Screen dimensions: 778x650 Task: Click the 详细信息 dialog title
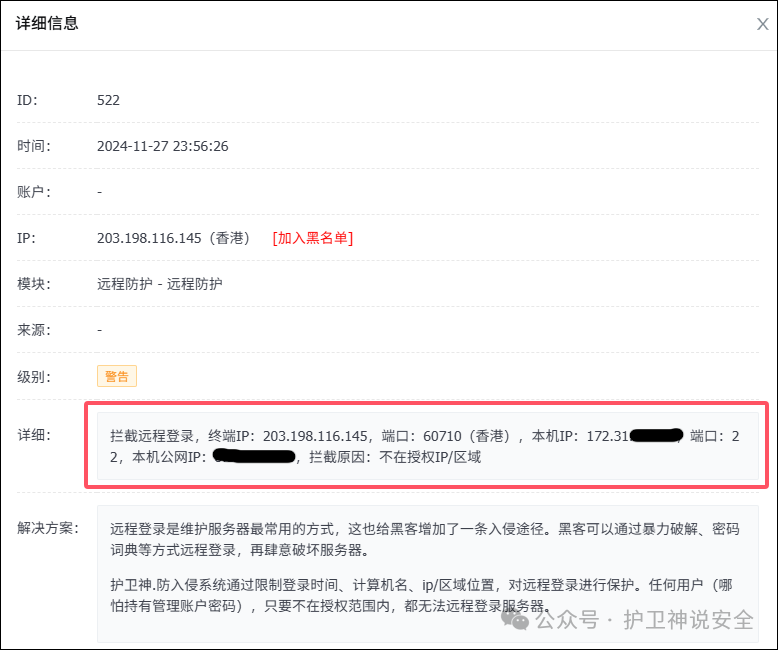47,23
